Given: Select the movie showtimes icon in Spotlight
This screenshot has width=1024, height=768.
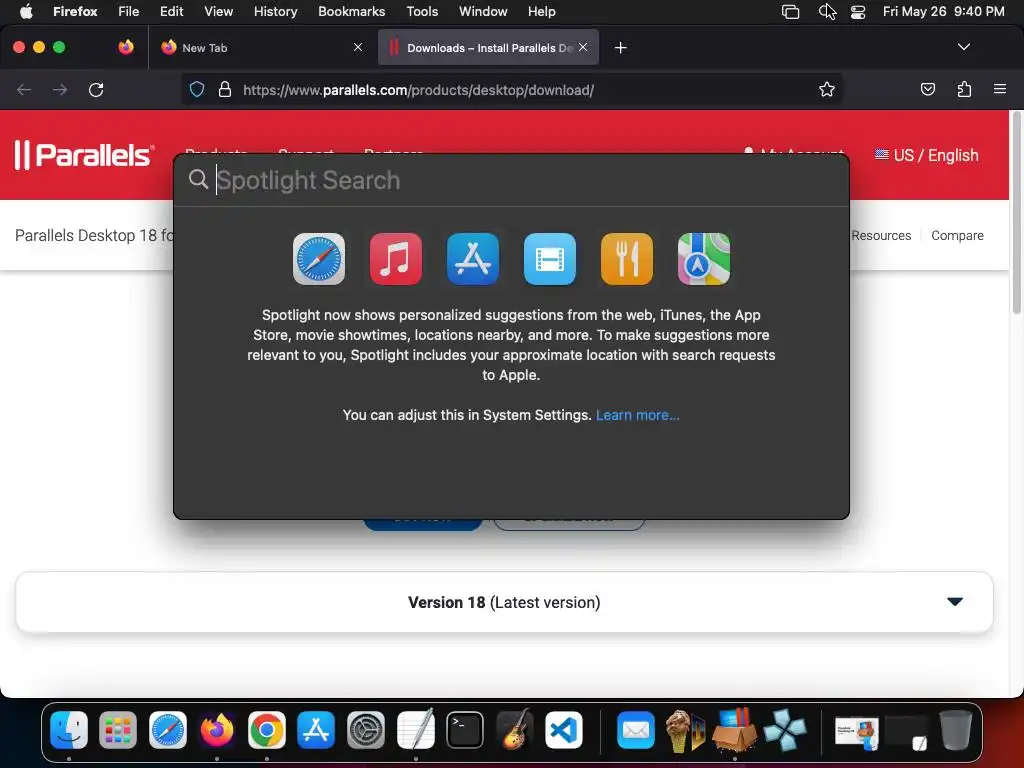Looking at the screenshot, I should 550,259.
